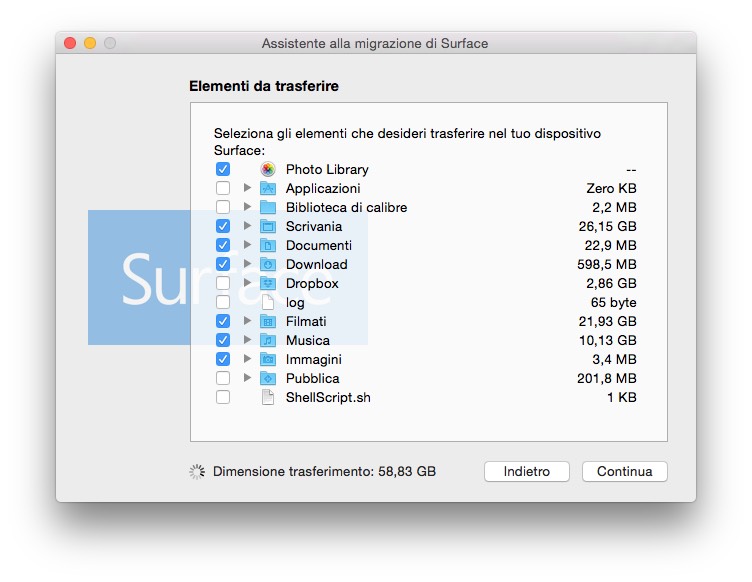This screenshot has height=582, width=752.
Task: Click the Immagini folder icon
Action: pos(268,359)
